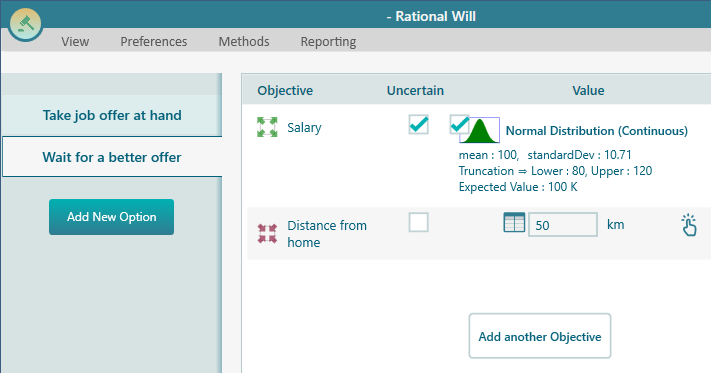The height and width of the screenshot is (373, 711).
Task: Click the Uncertain column header
Action: tap(415, 91)
